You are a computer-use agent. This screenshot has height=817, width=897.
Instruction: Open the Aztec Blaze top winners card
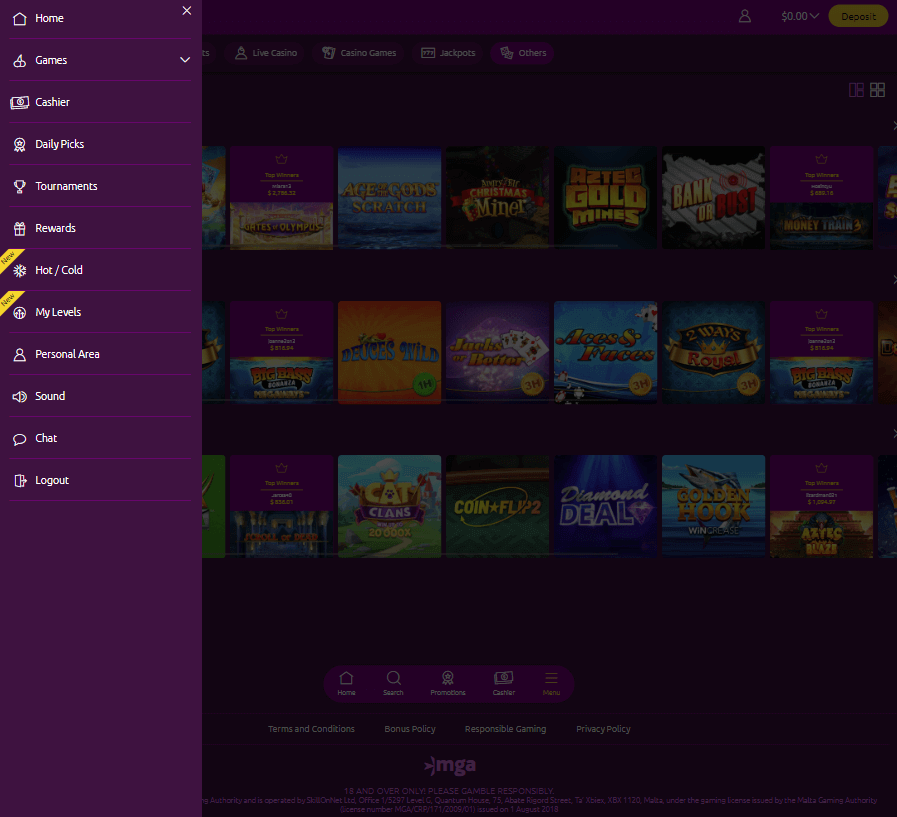pyautogui.click(x=821, y=506)
